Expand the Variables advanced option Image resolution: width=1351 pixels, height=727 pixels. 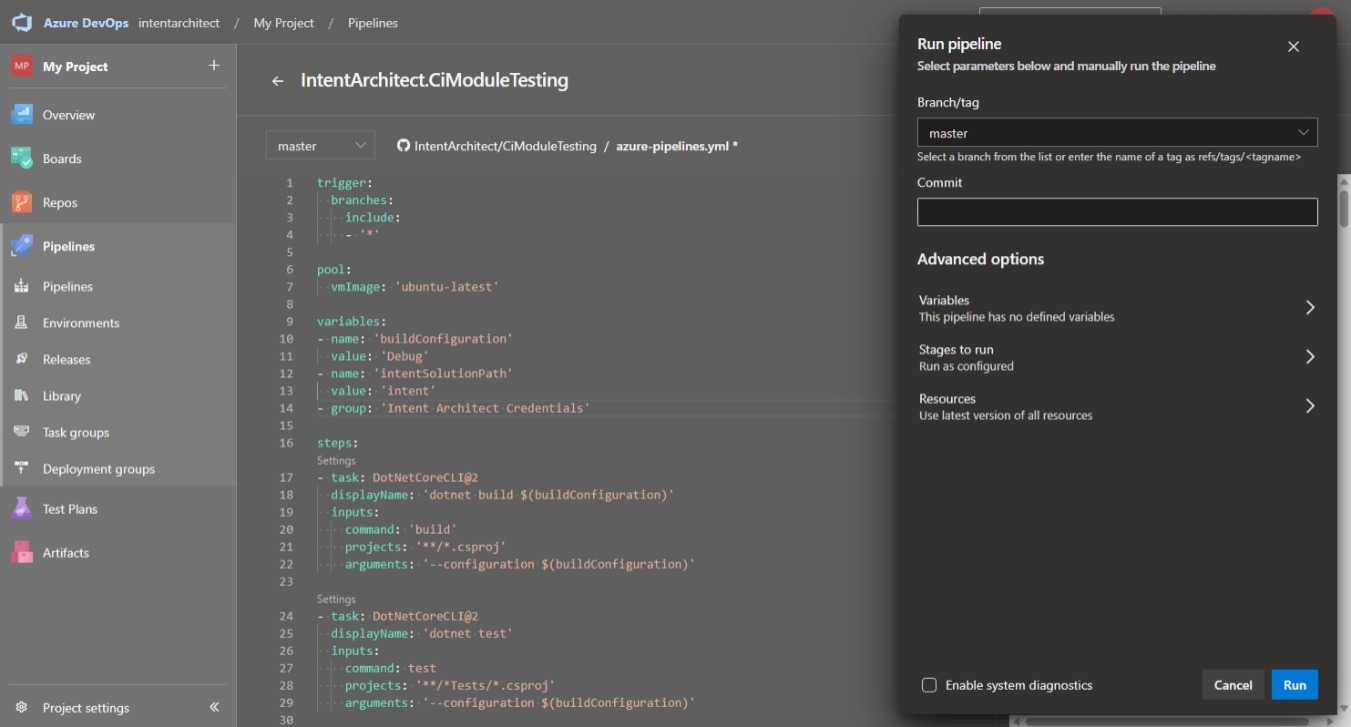pos(1116,308)
